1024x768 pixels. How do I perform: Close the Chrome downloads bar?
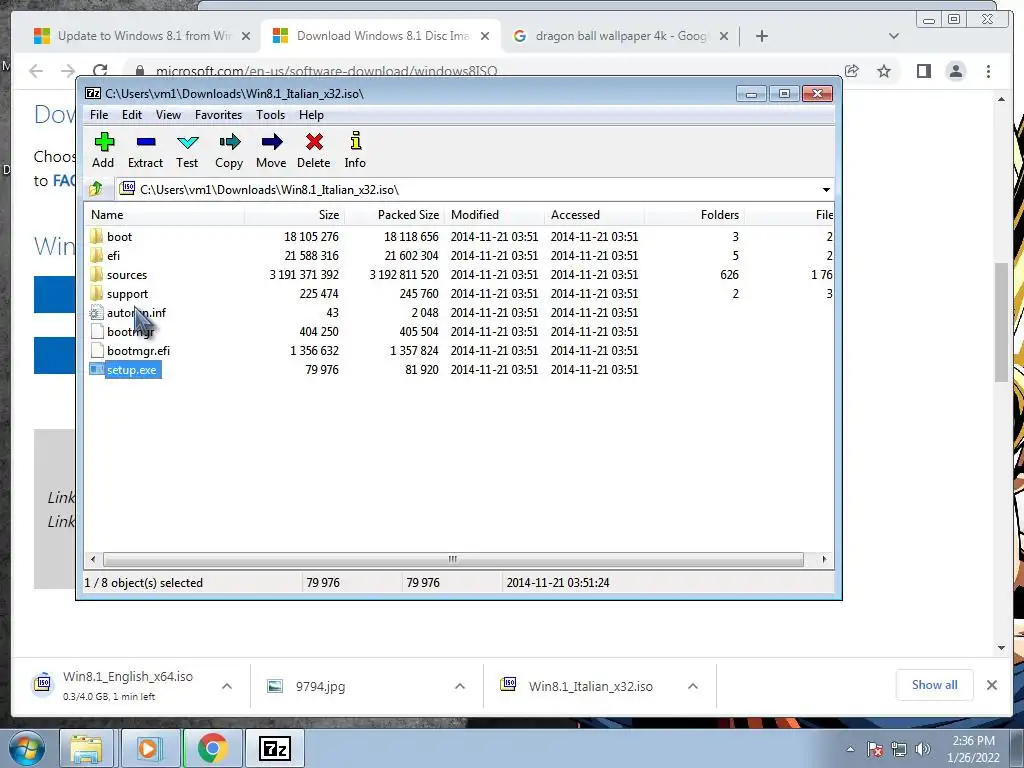click(x=991, y=685)
